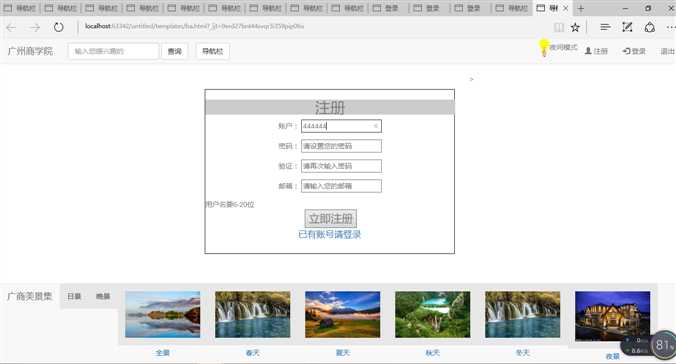Select the 晚景 gallery tab
This screenshot has width=676, height=364.
coord(103,296)
